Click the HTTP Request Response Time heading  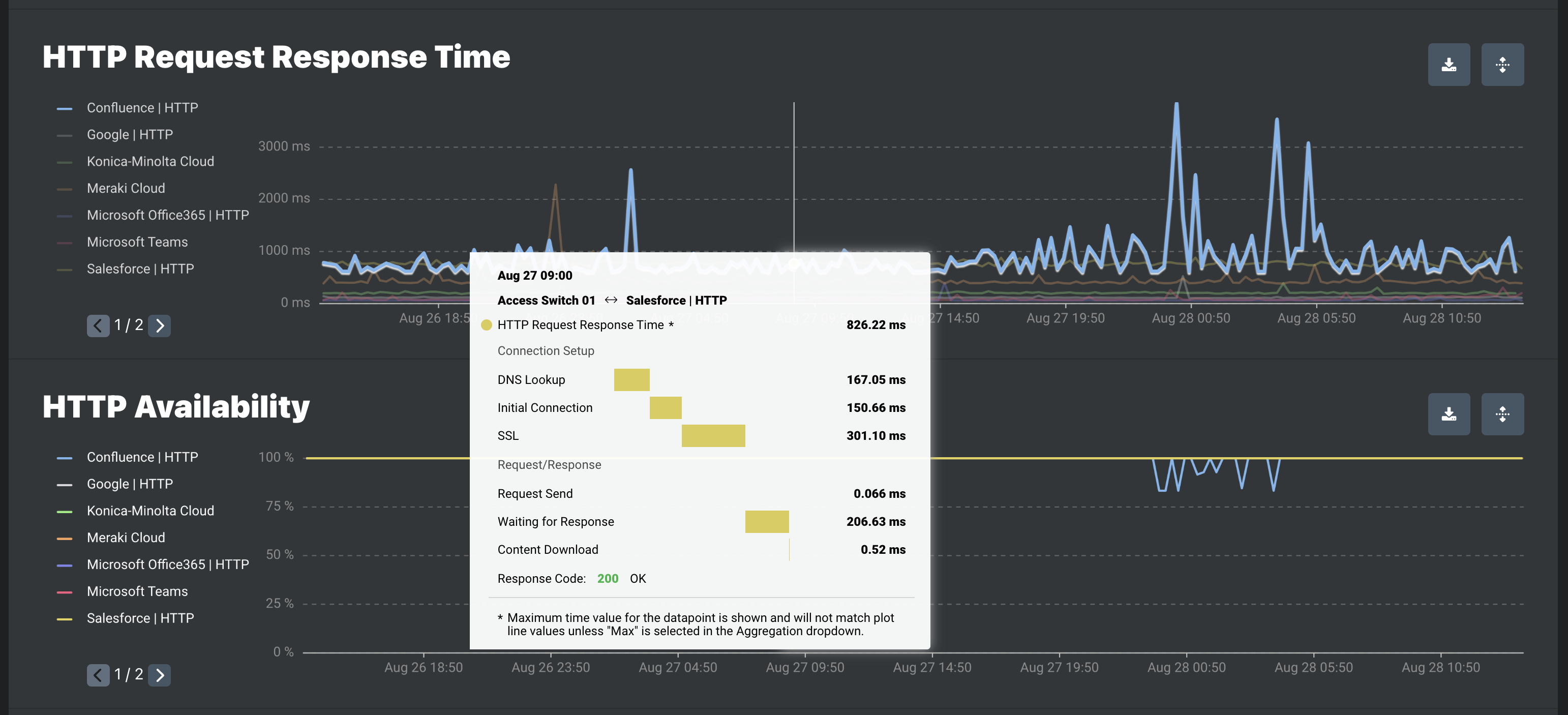tap(277, 56)
